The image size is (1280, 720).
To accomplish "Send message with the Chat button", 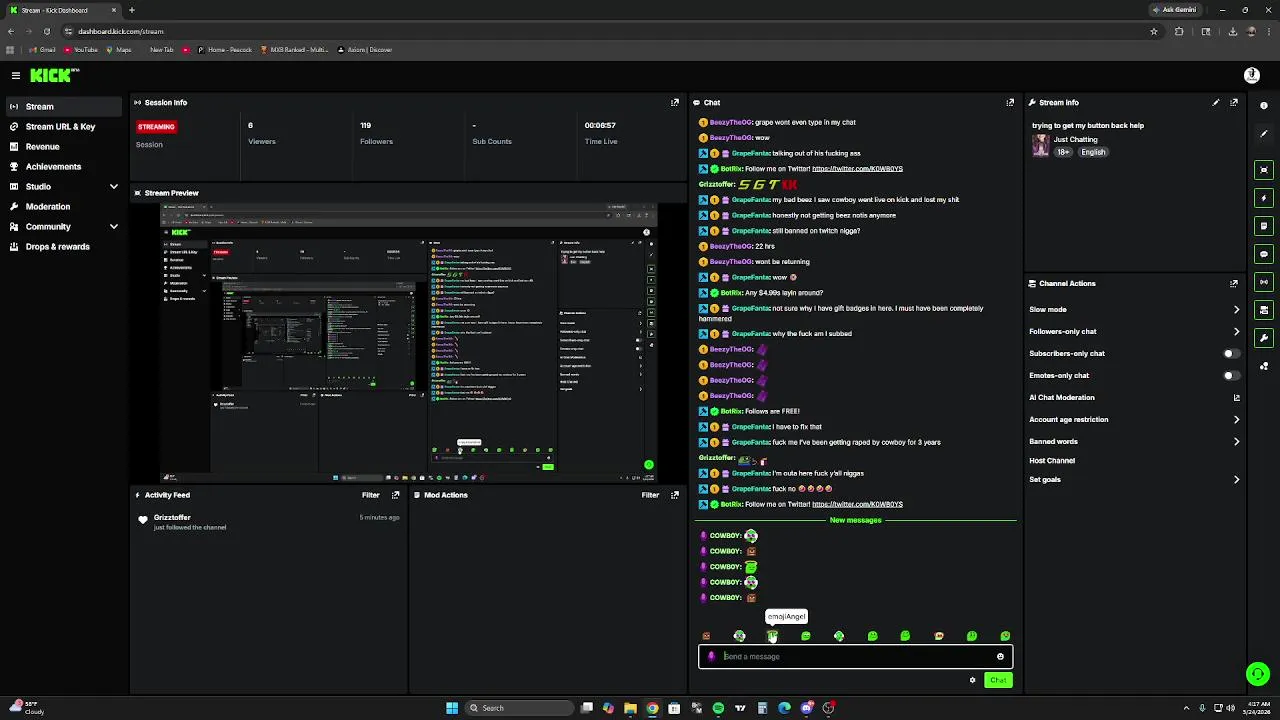I will [998, 680].
